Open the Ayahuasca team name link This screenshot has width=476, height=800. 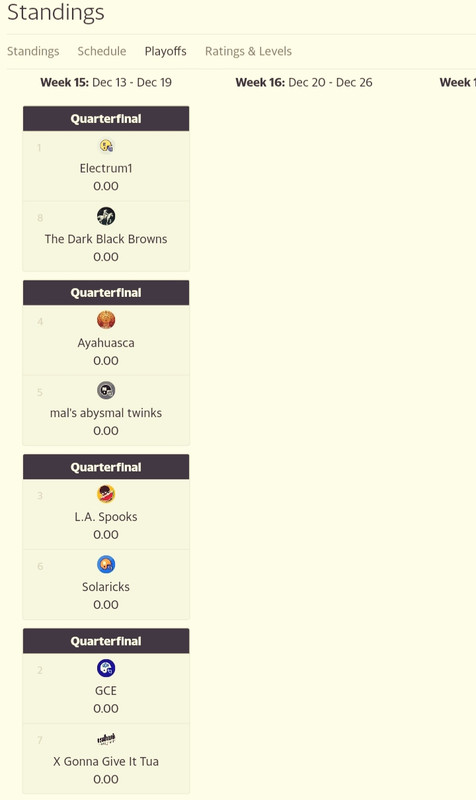click(106, 343)
